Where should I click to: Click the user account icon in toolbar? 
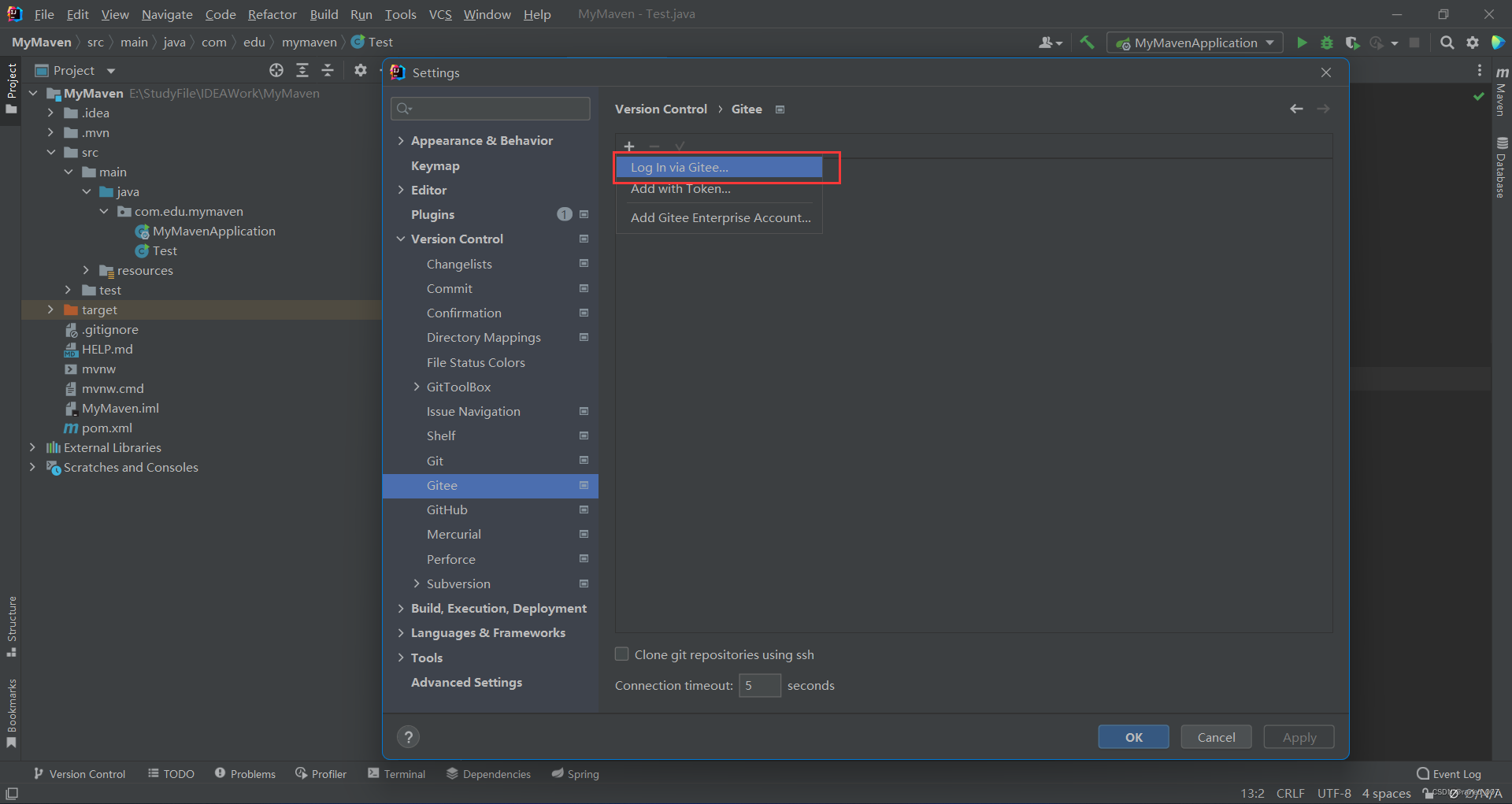(x=1050, y=43)
